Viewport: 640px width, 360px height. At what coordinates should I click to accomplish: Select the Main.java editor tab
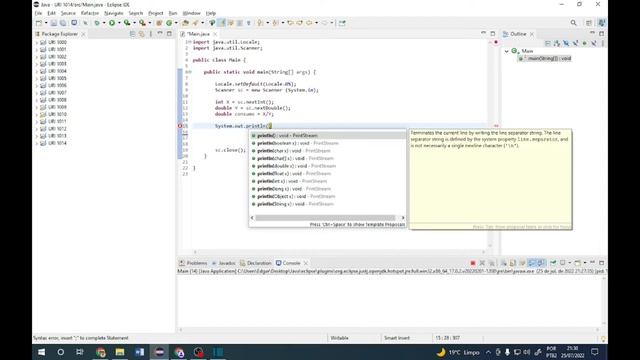coord(198,34)
